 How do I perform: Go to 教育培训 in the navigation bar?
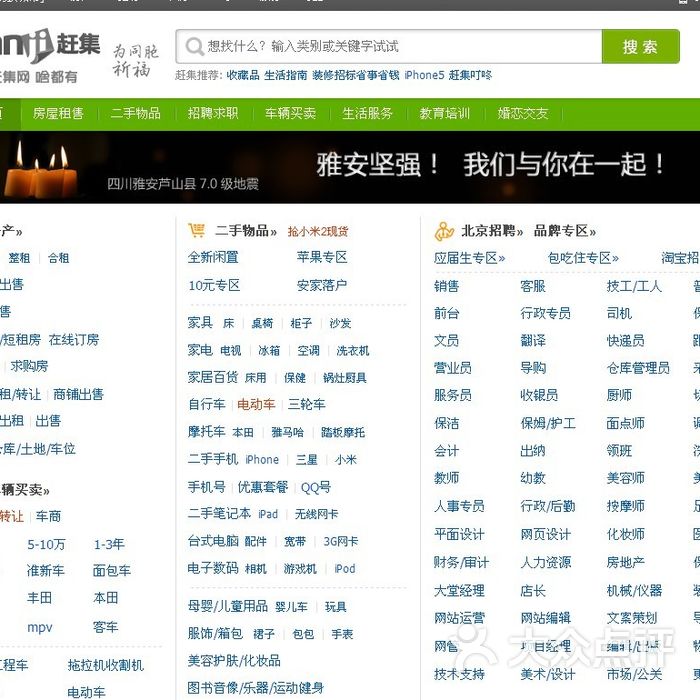[445, 113]
